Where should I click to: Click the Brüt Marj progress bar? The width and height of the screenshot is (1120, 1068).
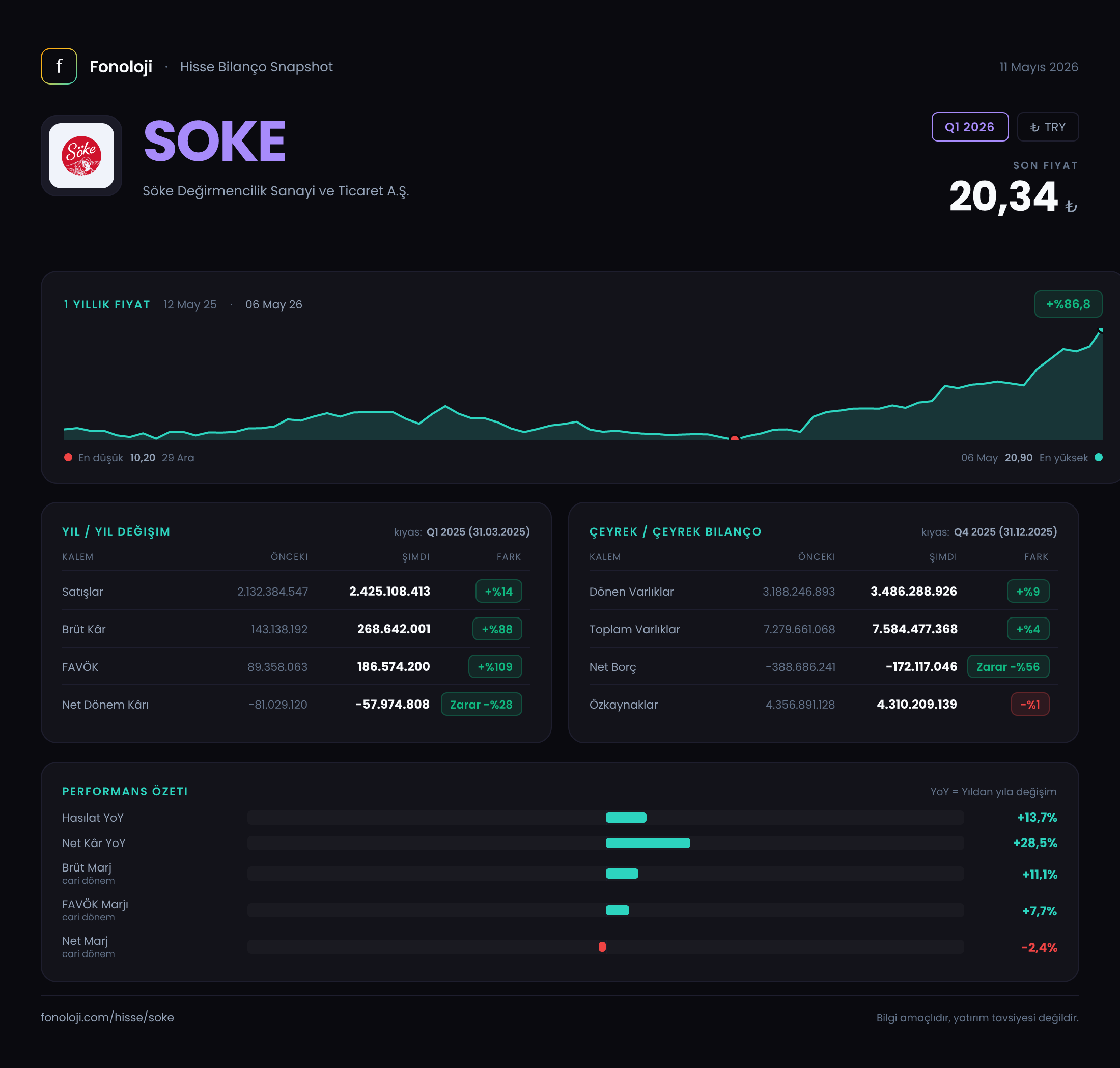point(605,874)
